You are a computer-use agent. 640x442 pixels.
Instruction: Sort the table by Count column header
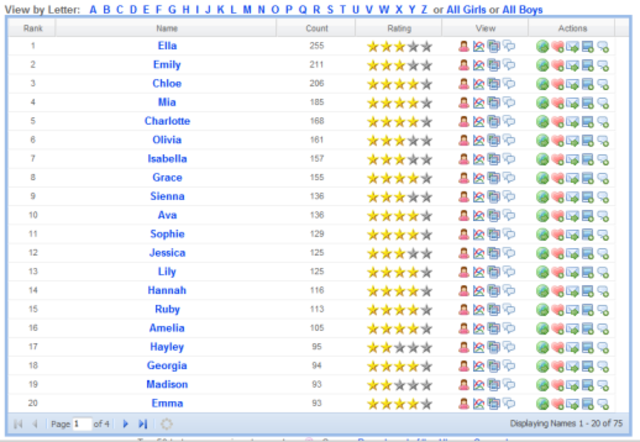point(317,28)
